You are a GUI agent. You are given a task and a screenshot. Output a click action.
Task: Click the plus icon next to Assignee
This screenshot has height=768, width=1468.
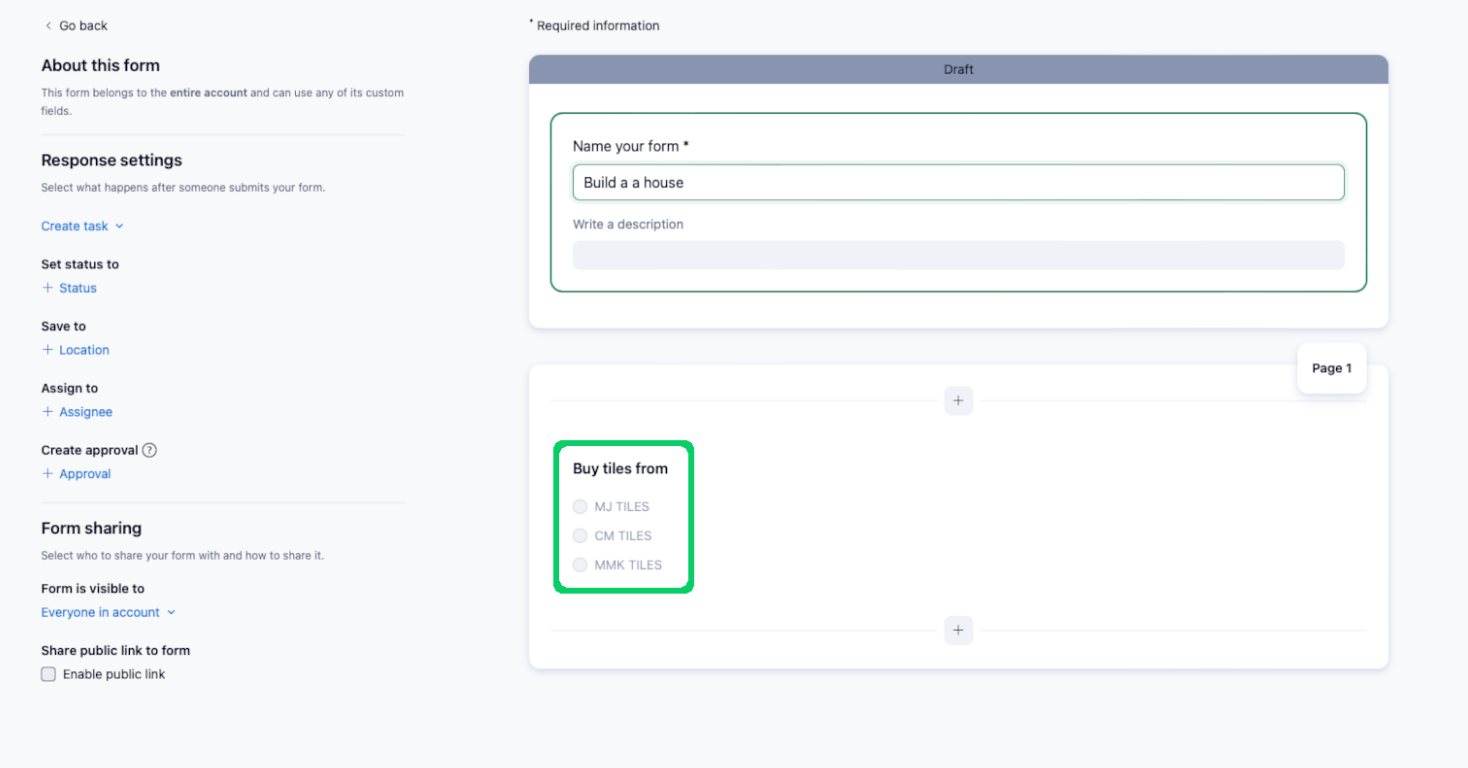[47, 412]
